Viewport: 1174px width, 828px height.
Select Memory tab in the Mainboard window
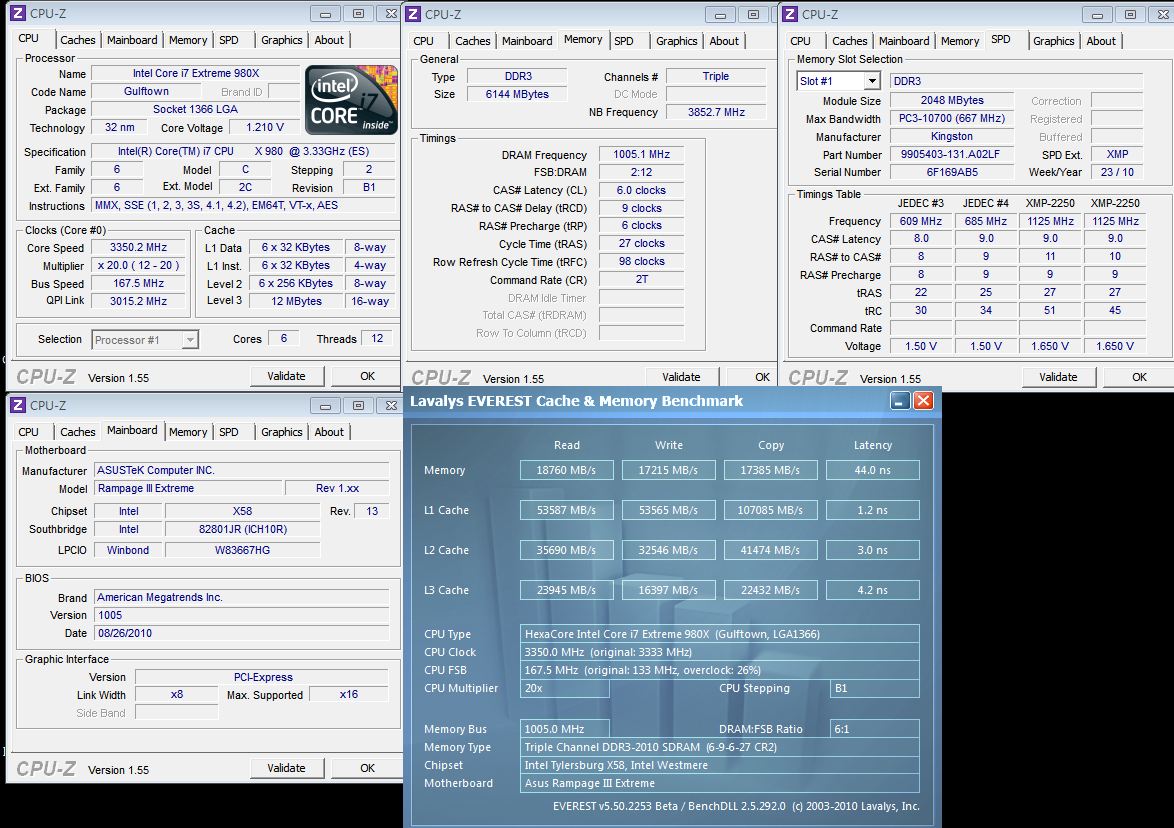click(188, 432)
